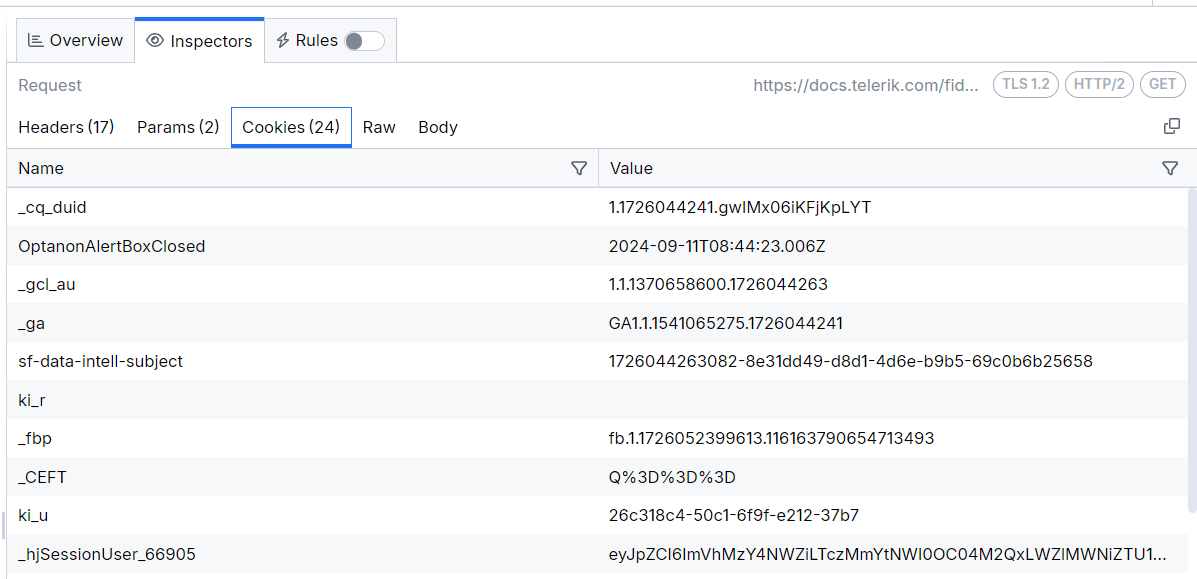Viewport: 1197px width, 579px height.
Task: Click the HTTP/2 protocol badge
Action: tap(1099, 85)
